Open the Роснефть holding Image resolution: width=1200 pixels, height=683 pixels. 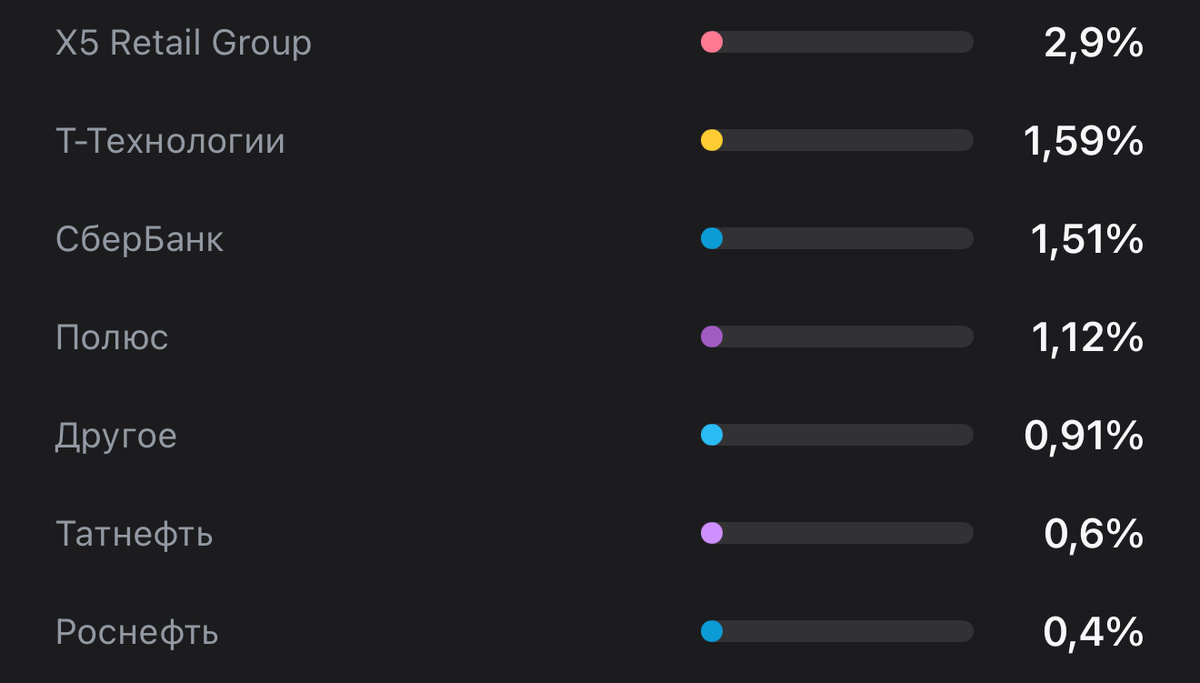[137, 632]
